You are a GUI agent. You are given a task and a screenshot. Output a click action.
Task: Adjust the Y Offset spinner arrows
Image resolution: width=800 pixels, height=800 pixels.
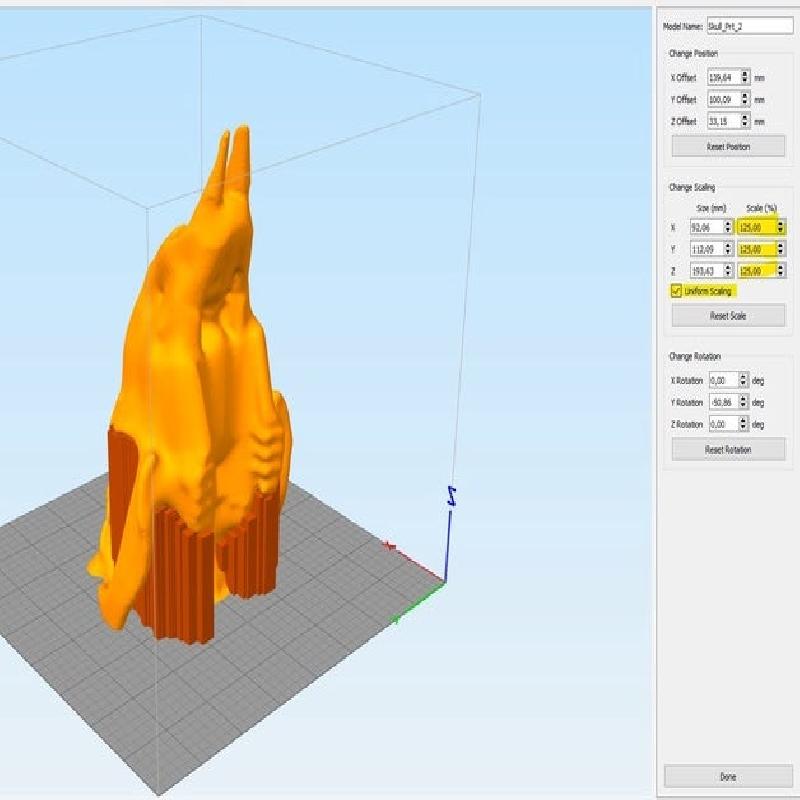(745, 99)
